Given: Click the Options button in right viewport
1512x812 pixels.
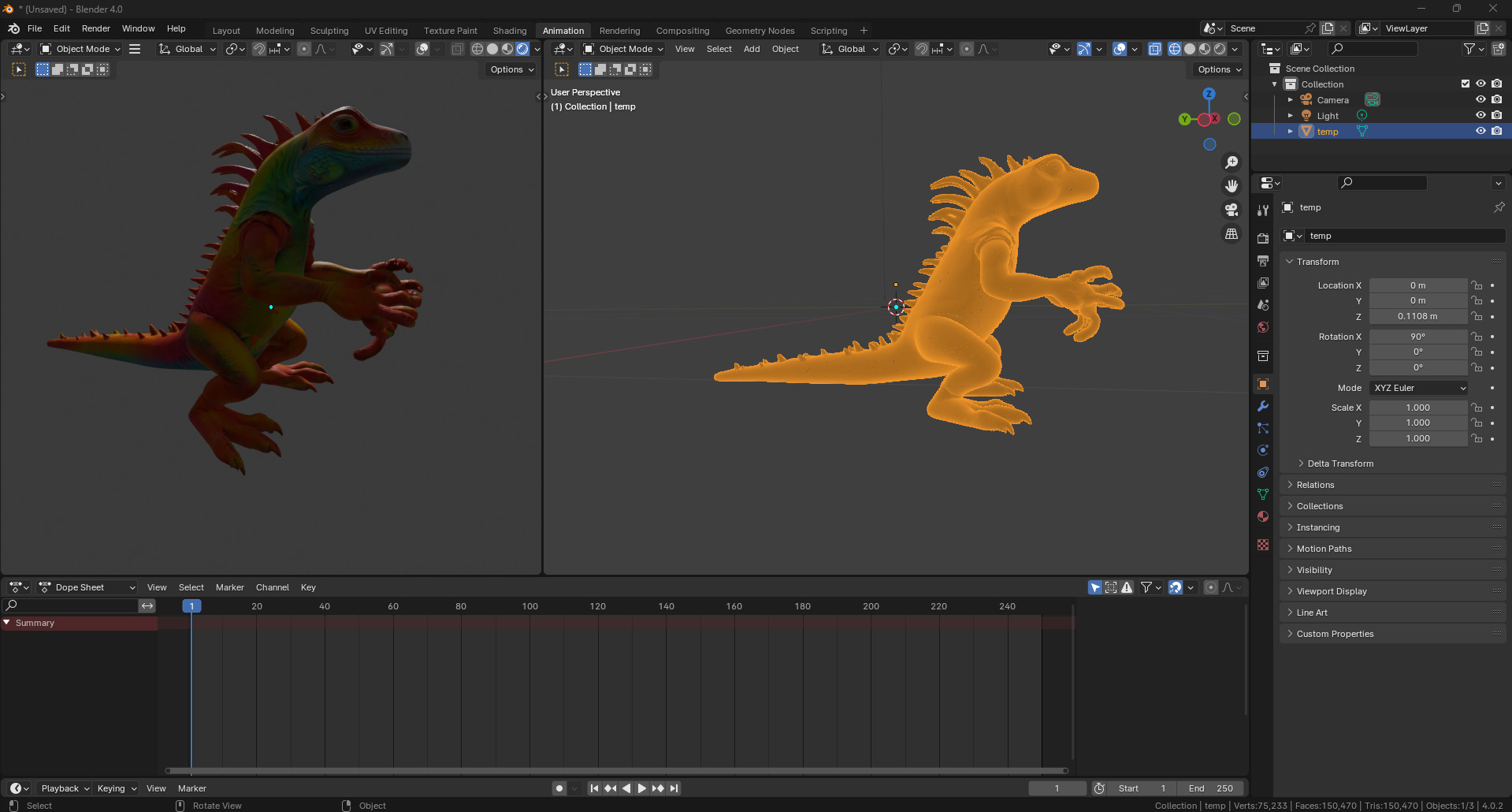Looking at the screenshot, I should coord(1219,69).
